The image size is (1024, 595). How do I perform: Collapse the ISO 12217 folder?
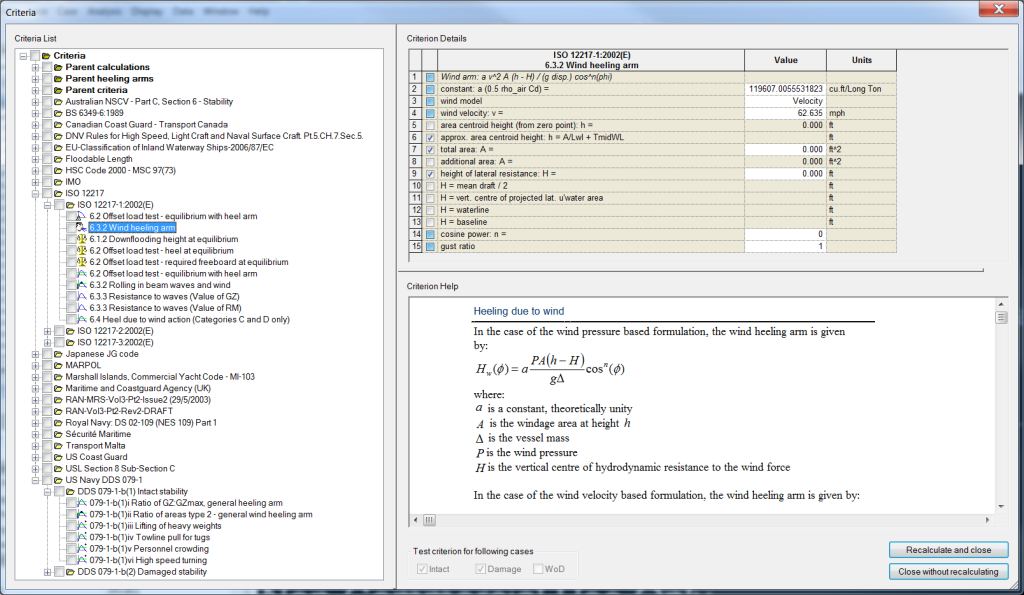[35, 193]
